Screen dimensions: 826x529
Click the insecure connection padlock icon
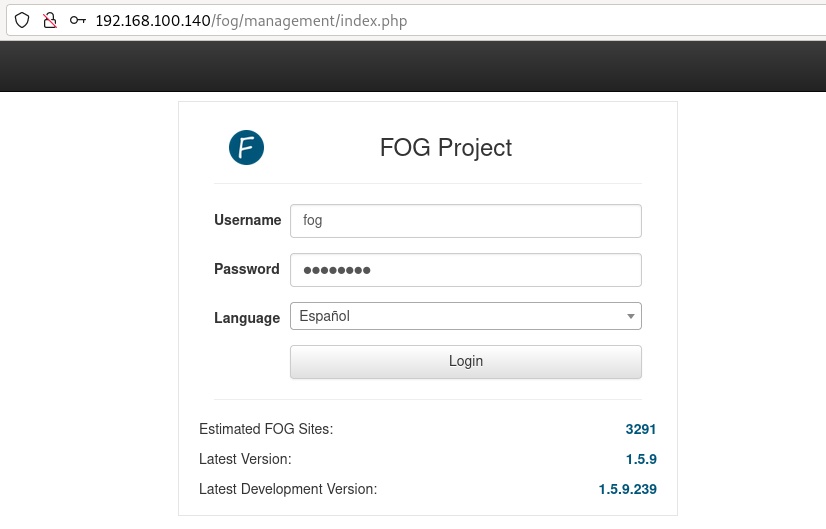(x=49, y=20)
